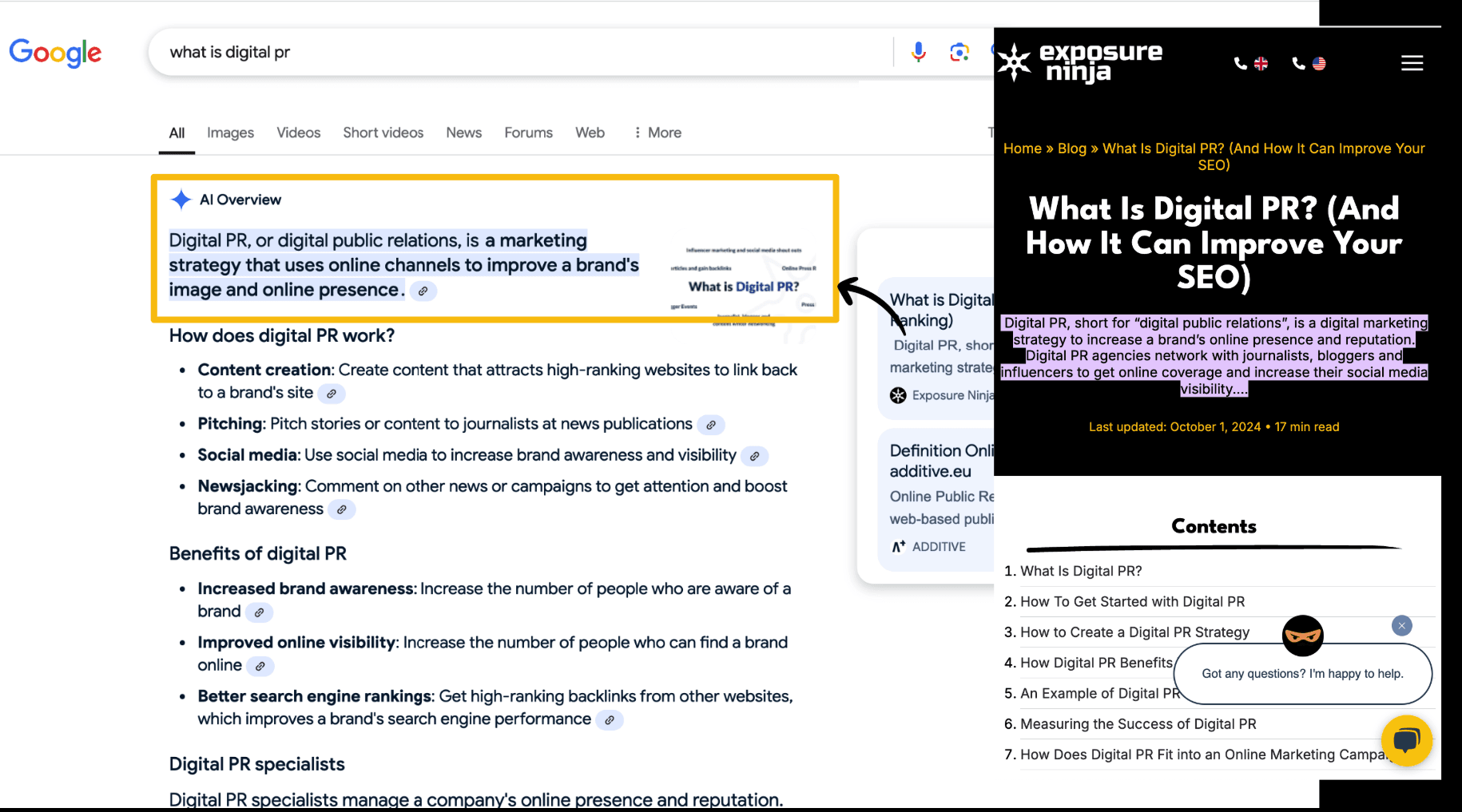Click the Home breadcrumb link
The image size is (1462, 812).
[1022, 149]
